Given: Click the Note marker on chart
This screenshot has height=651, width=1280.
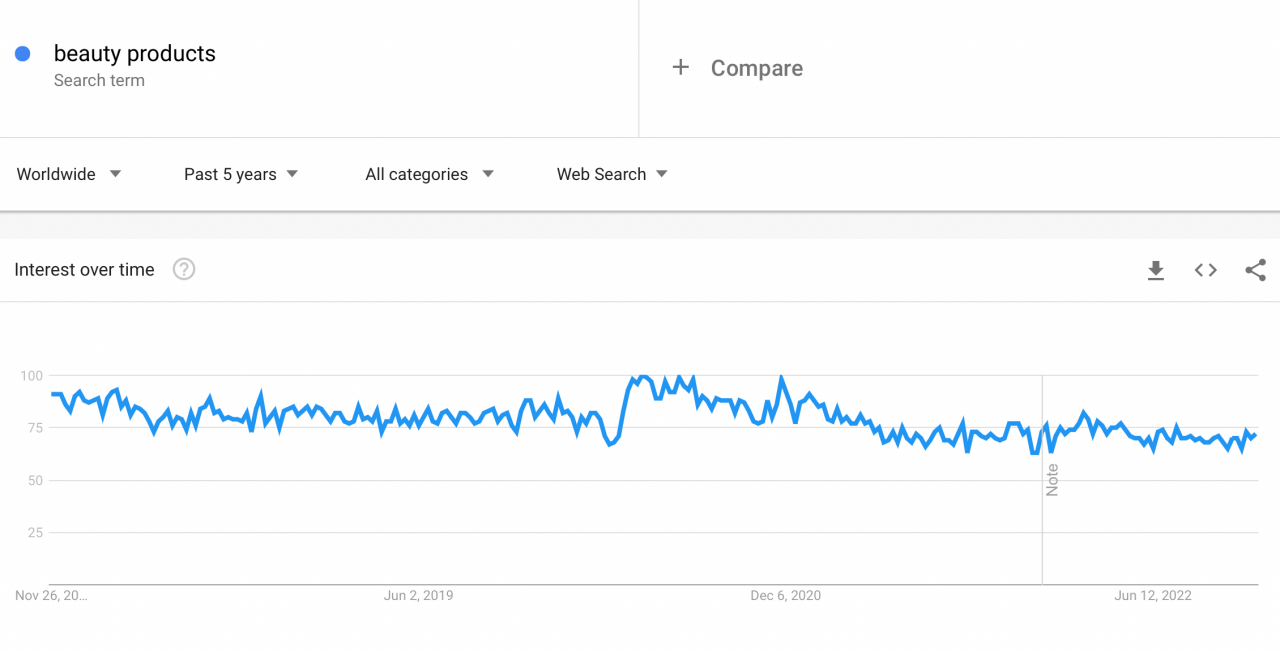Looking at the screenshot, I should (1052, 480).
